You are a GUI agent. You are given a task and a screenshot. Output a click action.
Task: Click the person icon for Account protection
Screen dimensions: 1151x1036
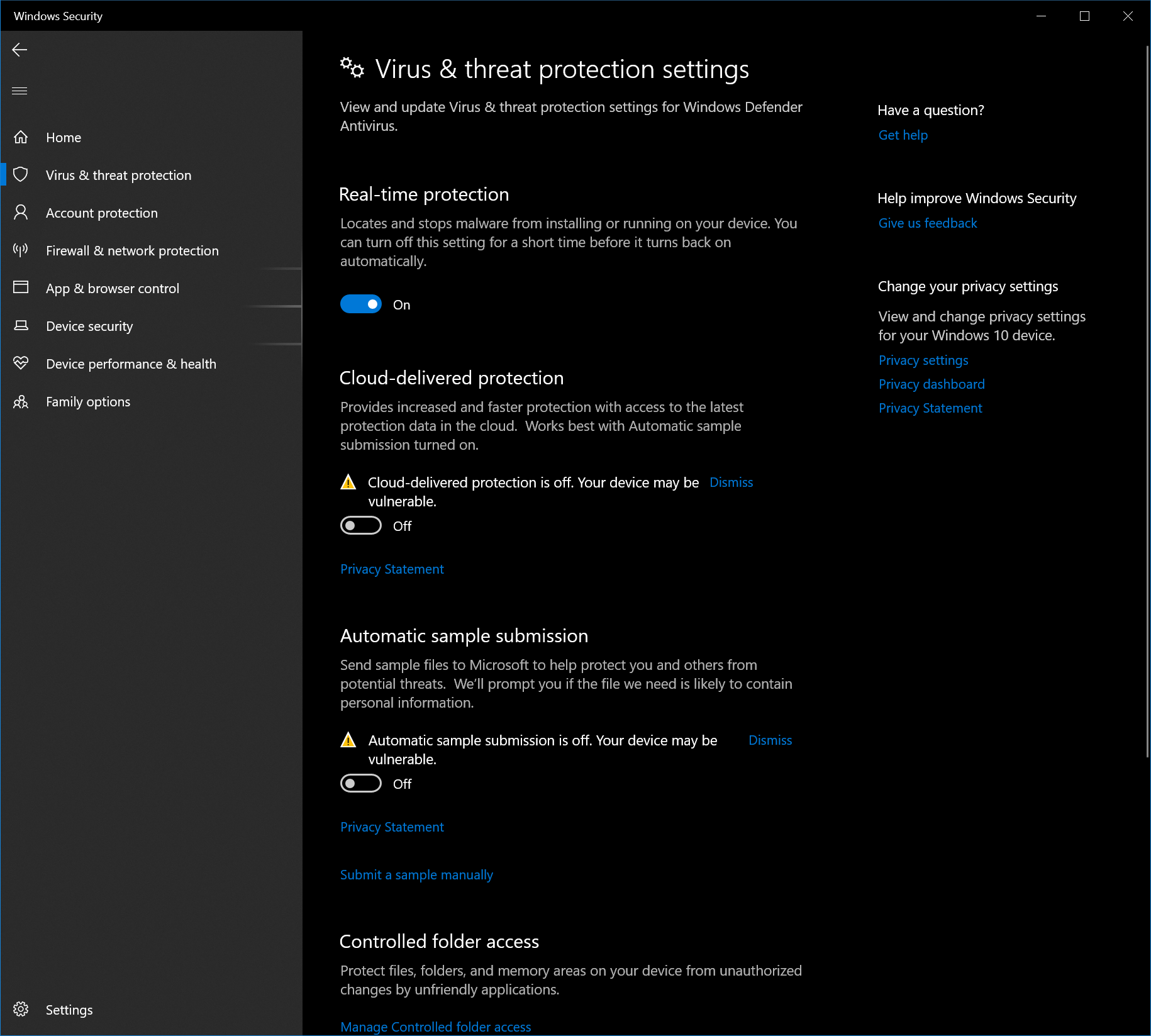click(21, 213)
